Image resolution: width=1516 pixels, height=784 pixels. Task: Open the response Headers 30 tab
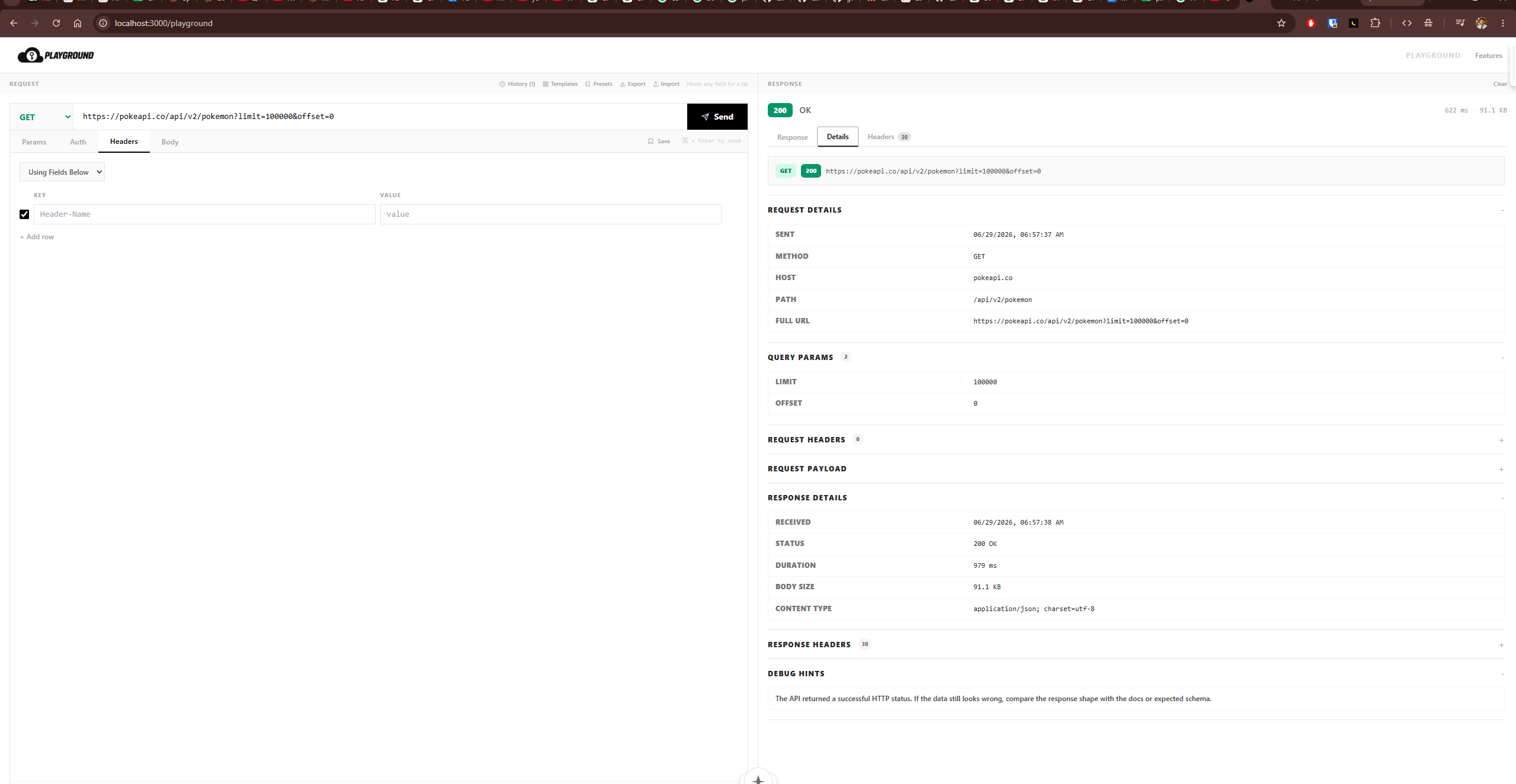pyautogui.click(x=889, y=137)
